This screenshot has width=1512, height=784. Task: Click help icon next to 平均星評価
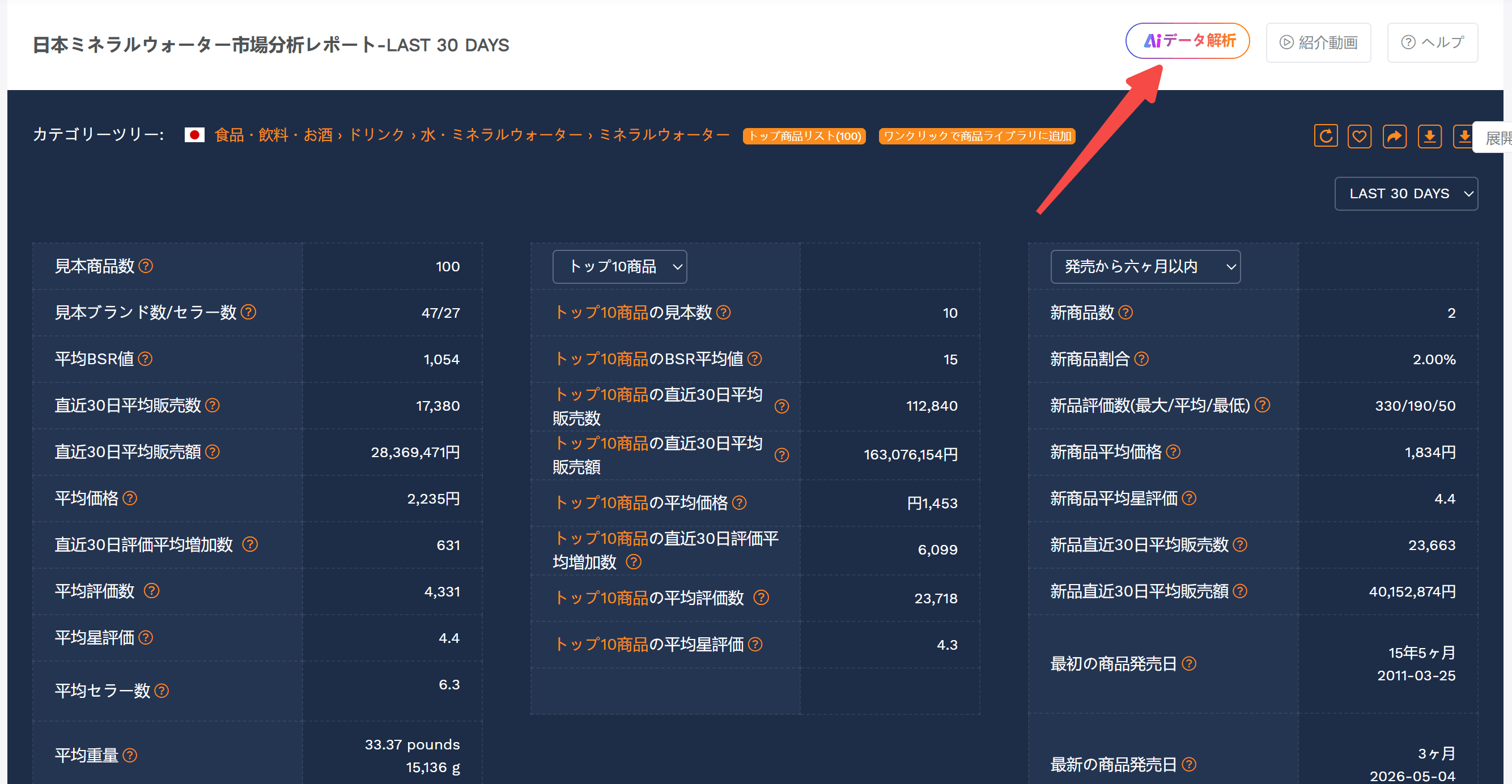point(146,637)
